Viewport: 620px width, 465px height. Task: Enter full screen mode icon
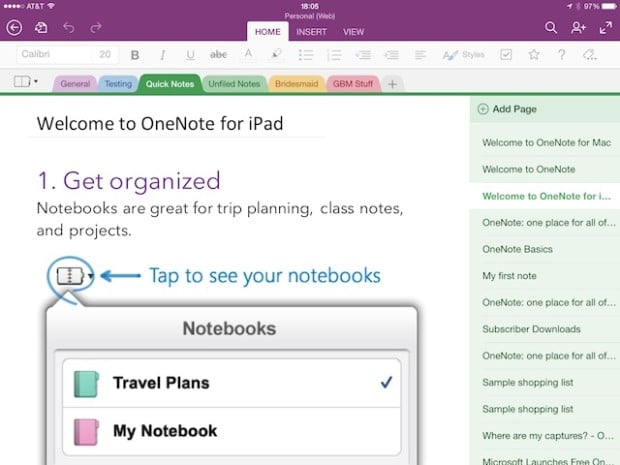605,28
